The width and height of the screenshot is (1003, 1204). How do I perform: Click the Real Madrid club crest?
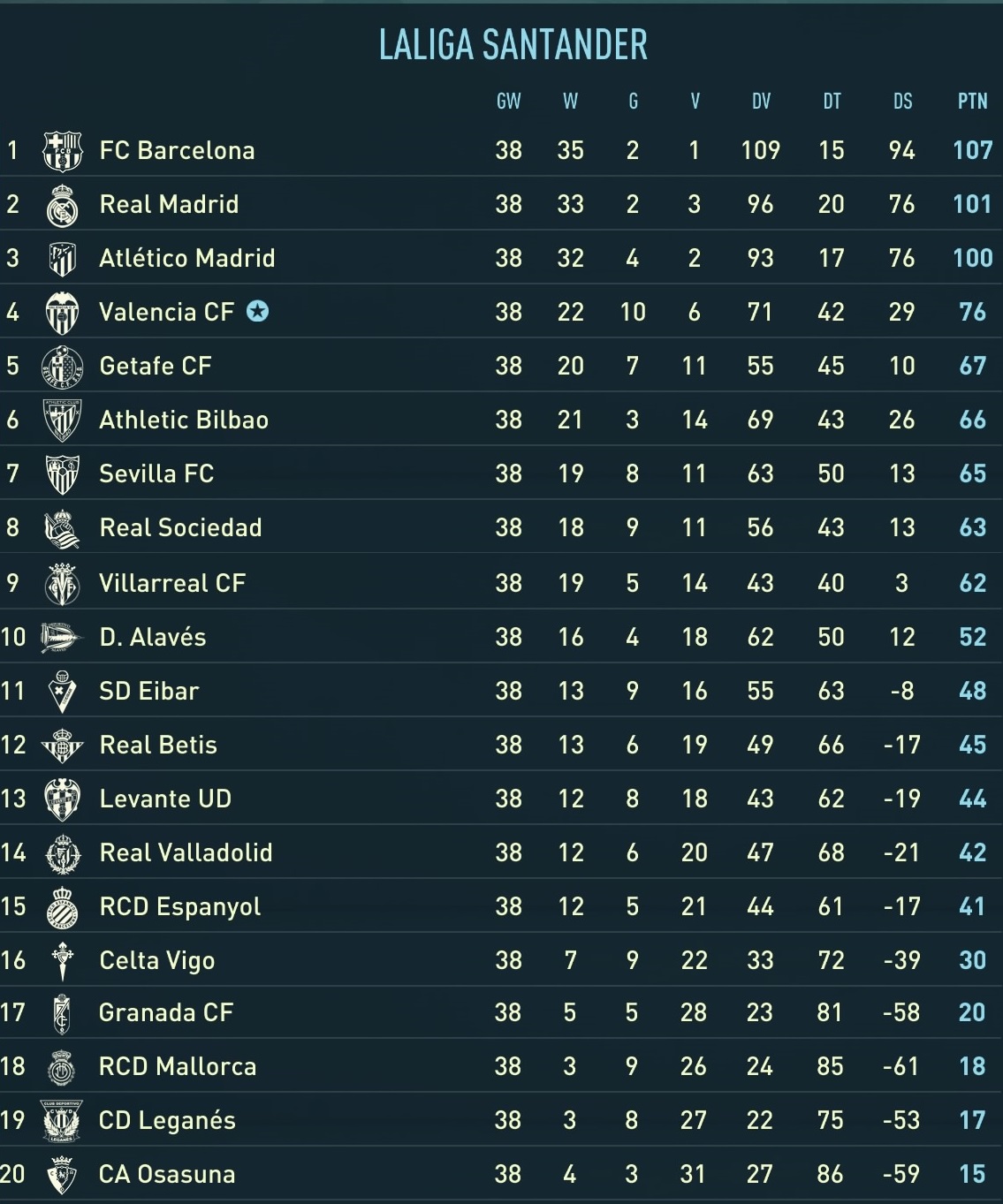(62, 205)
